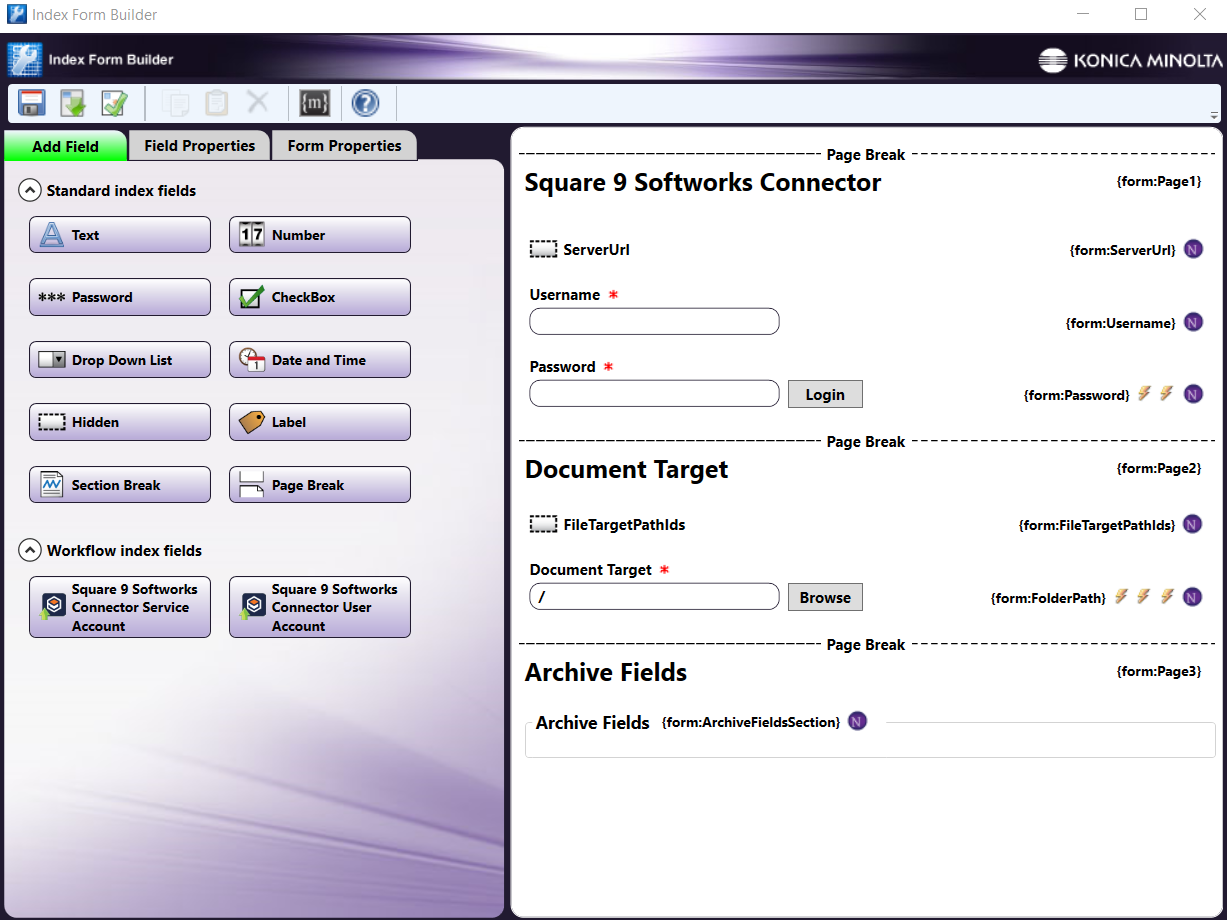The width and height of the screenshot is (1227, 920).
Task: Add a CheckBox field
Action: click(320, 297)
